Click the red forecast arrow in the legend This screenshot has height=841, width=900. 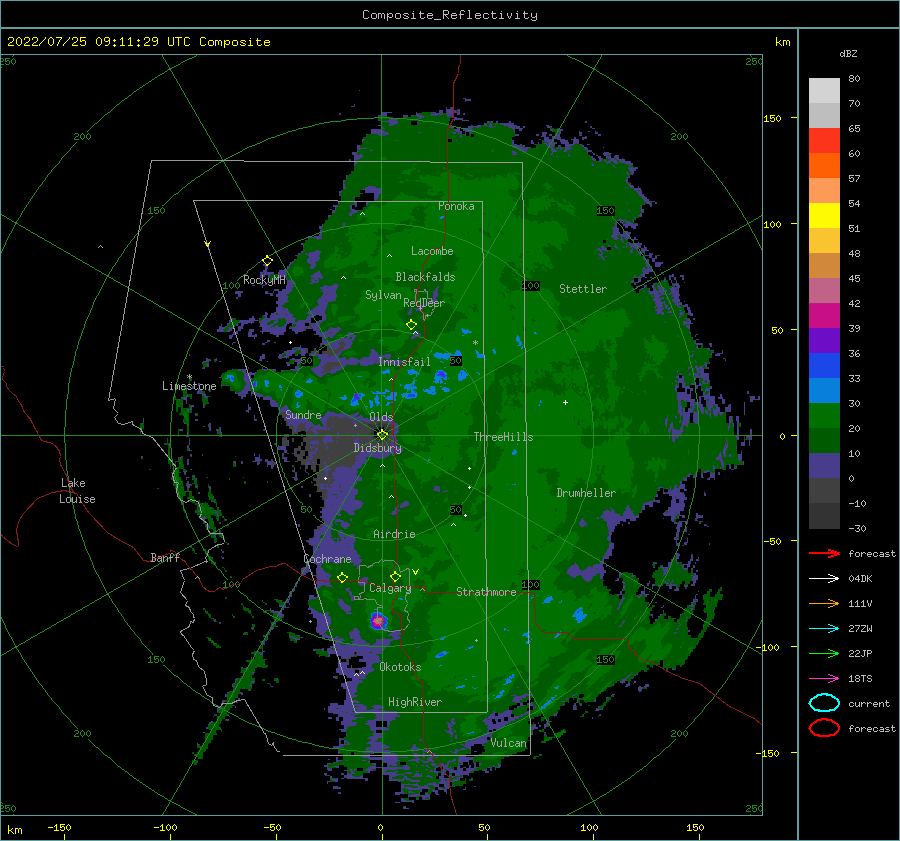point(824,553)
